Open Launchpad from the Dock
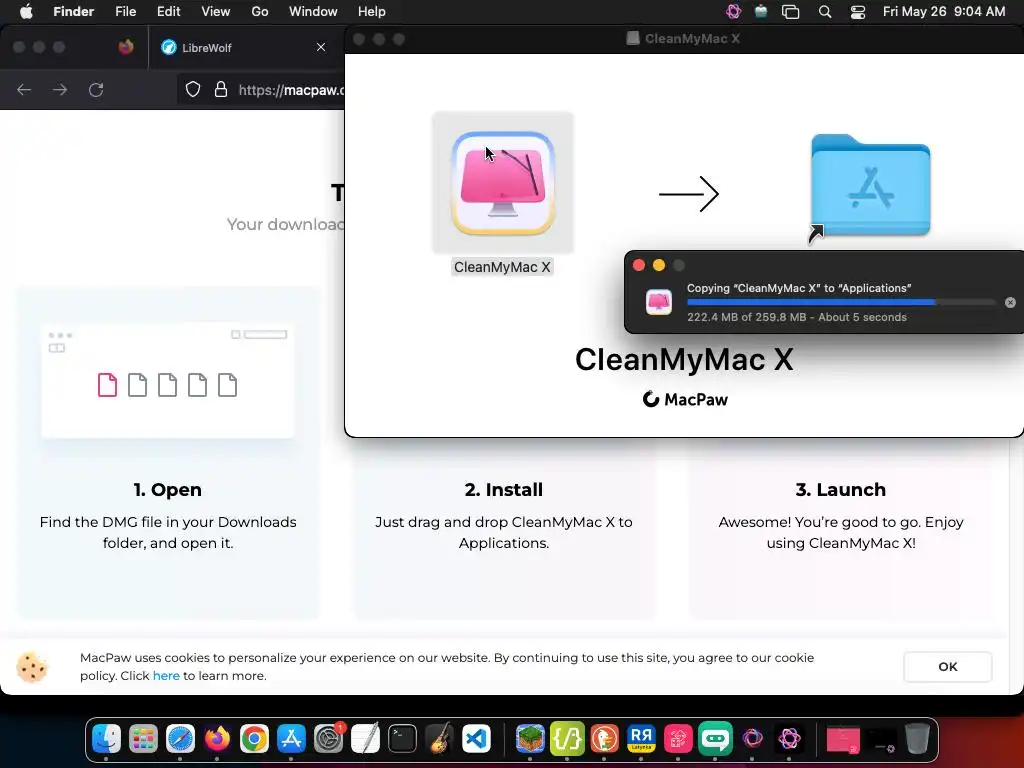The image size is (1024, 768). (143, 739)
